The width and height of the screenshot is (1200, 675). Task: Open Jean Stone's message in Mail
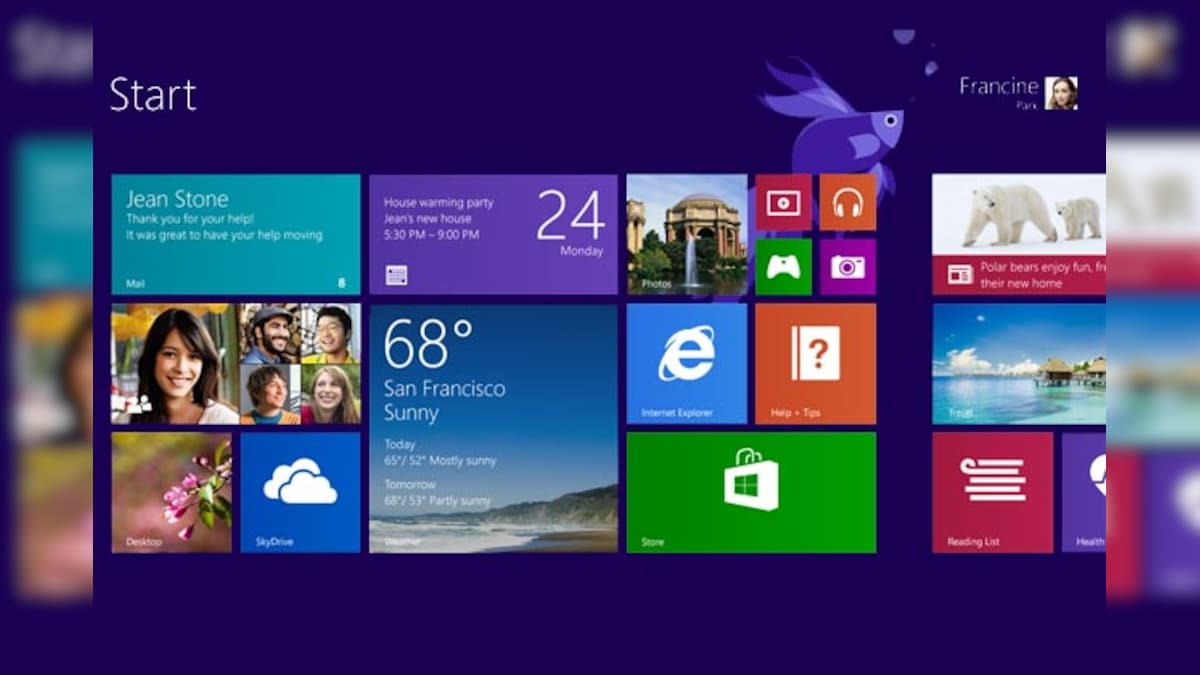click(x=235, y=233)
